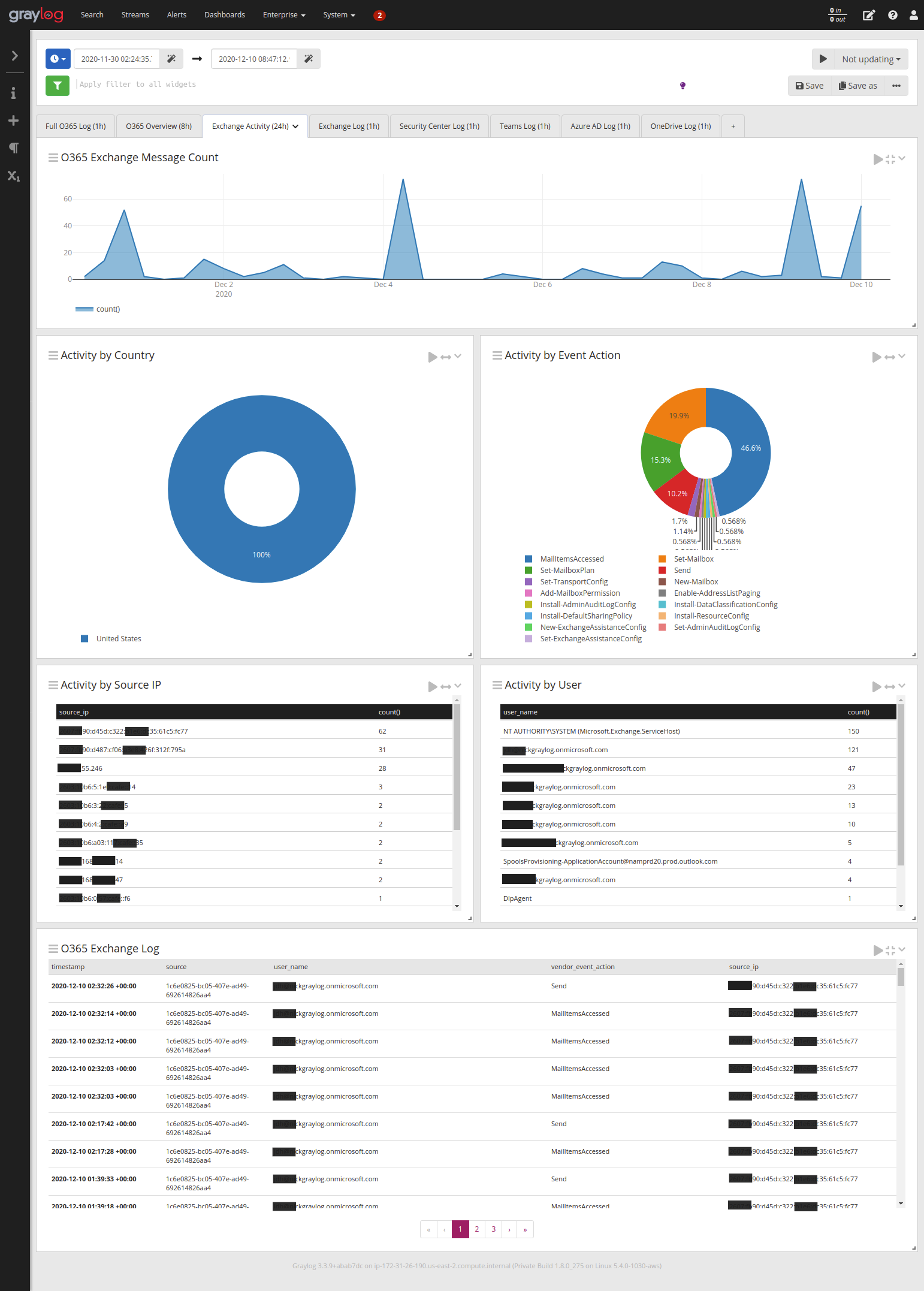Toggle the Send legend entry

(675, 570)
